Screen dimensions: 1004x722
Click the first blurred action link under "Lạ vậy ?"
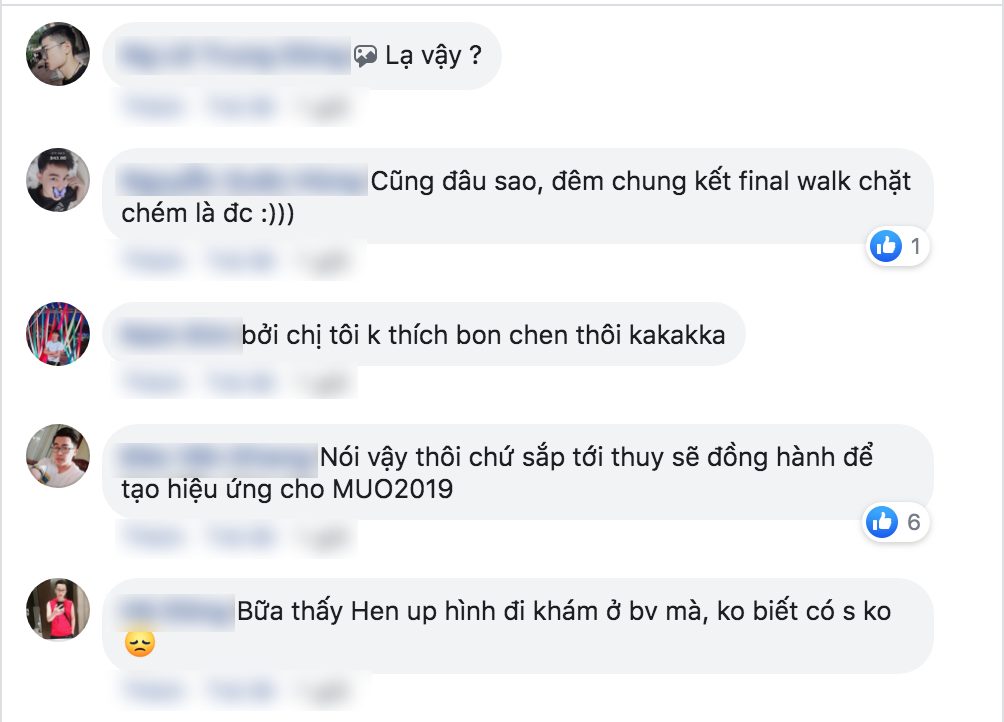coord(152,106)
